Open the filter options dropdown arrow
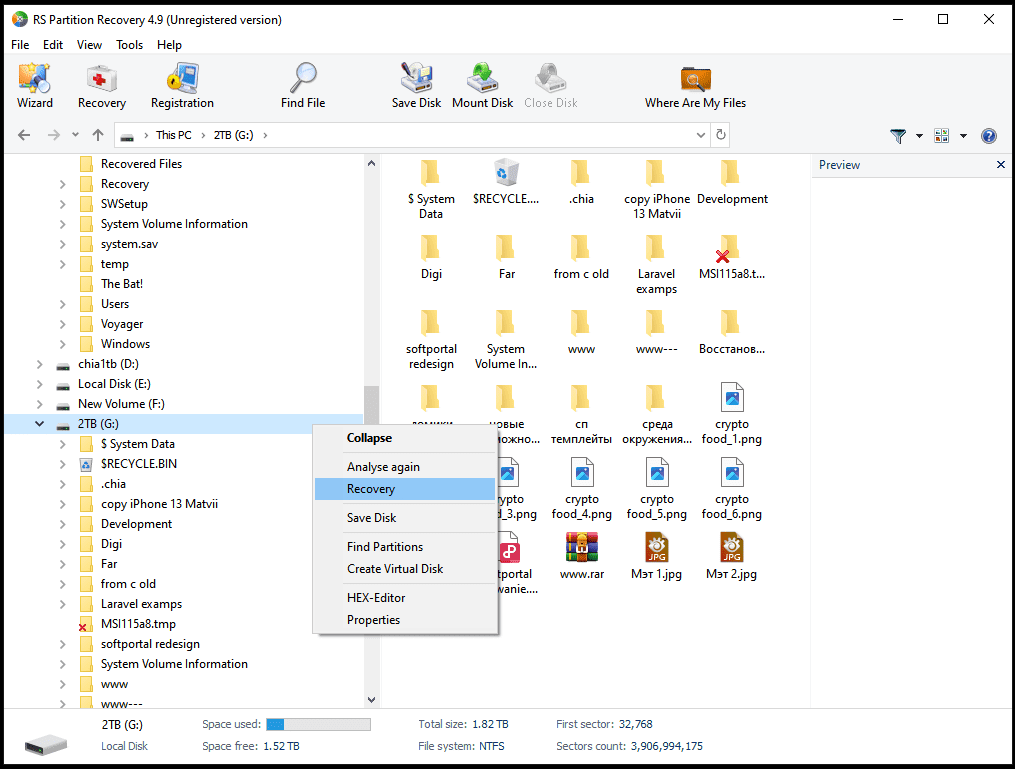The height and width of the screenshot is (769, 1015). (919, 136)
